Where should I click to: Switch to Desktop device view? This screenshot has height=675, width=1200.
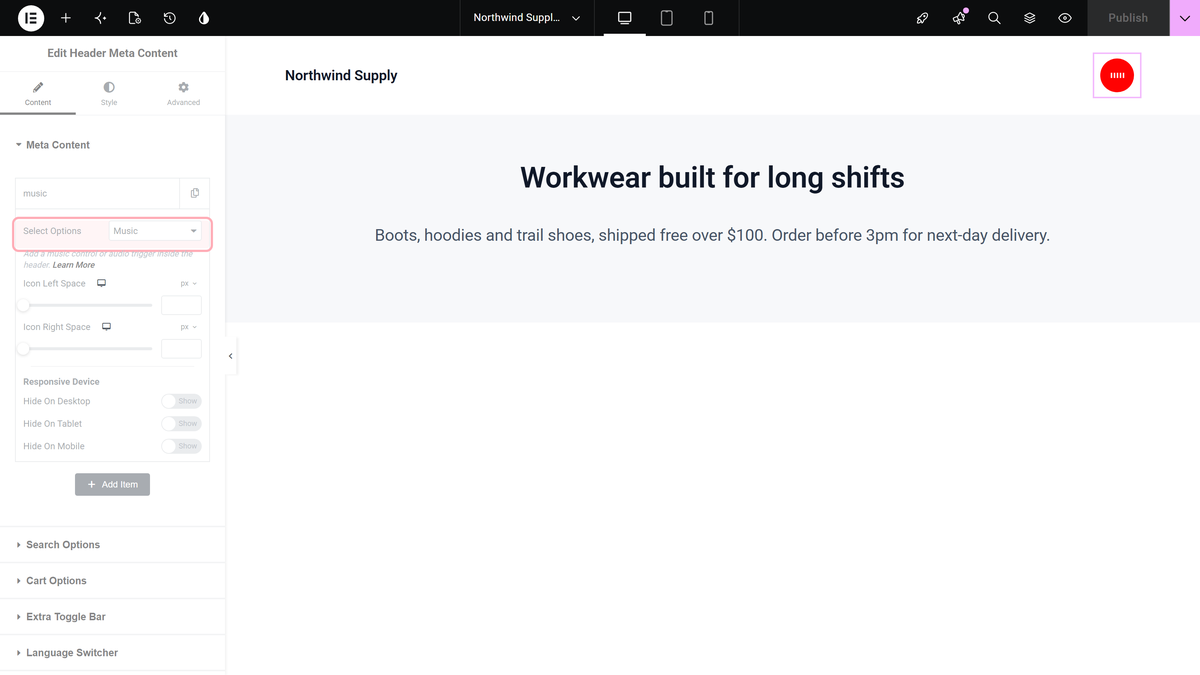tap(625, 18)
